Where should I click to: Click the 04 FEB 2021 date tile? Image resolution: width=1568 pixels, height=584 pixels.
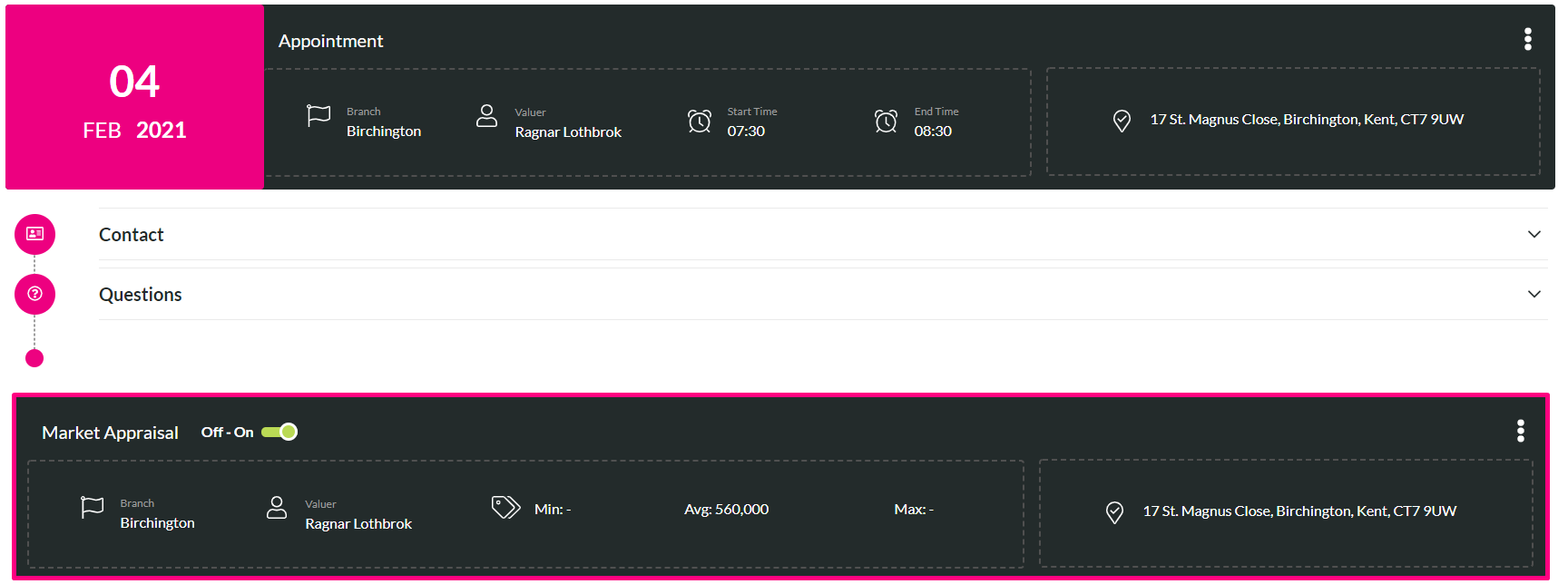pos(134,97)
